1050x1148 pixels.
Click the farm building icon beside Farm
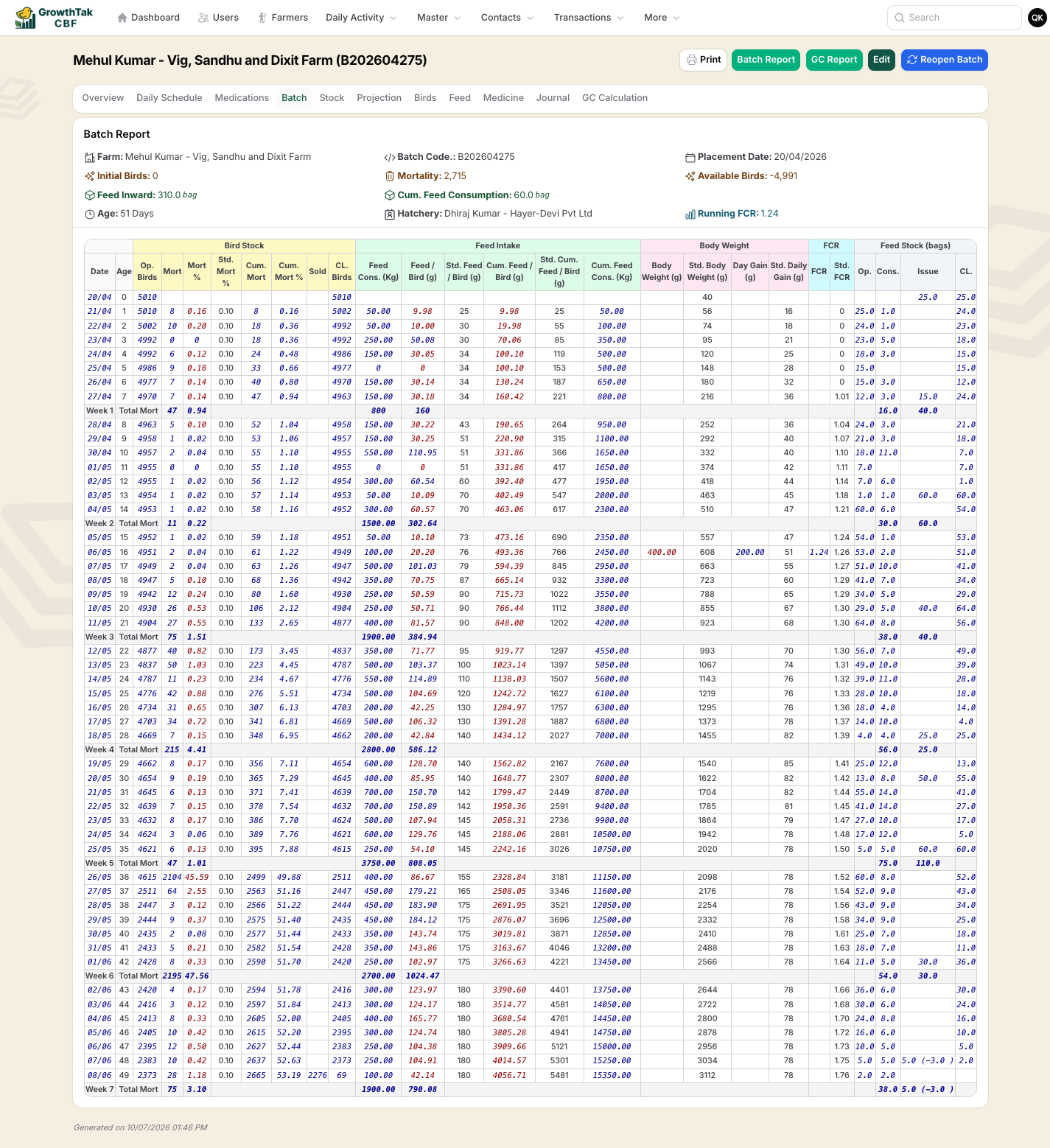[x=90, y=157]
